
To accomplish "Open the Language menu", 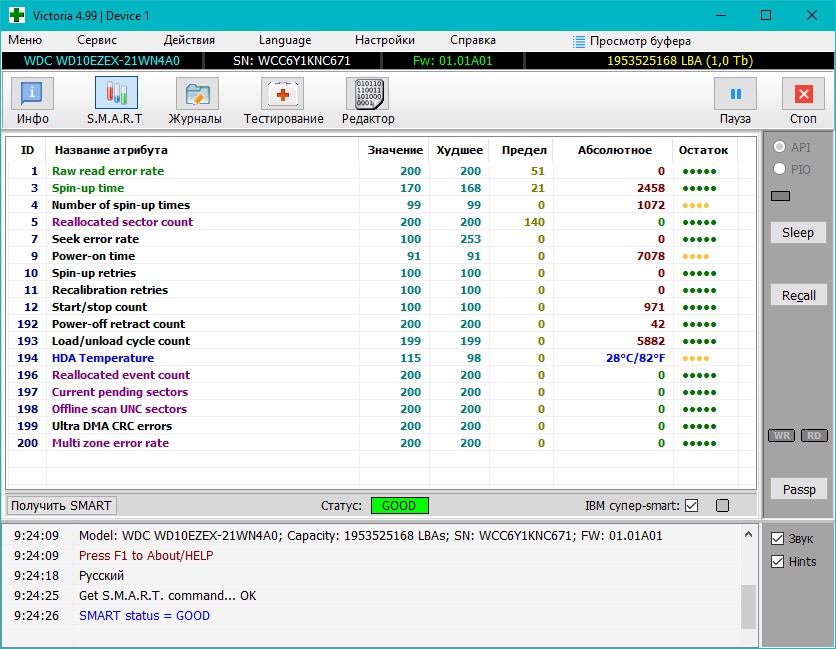I will (x=285, y=40).
